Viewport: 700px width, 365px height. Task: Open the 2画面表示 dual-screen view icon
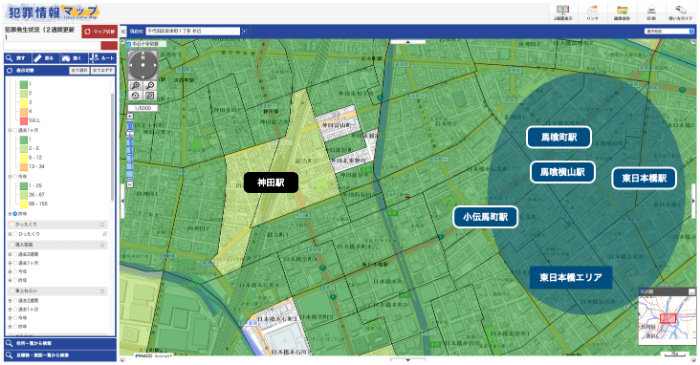pyautogui.click(x=562, y=10)
